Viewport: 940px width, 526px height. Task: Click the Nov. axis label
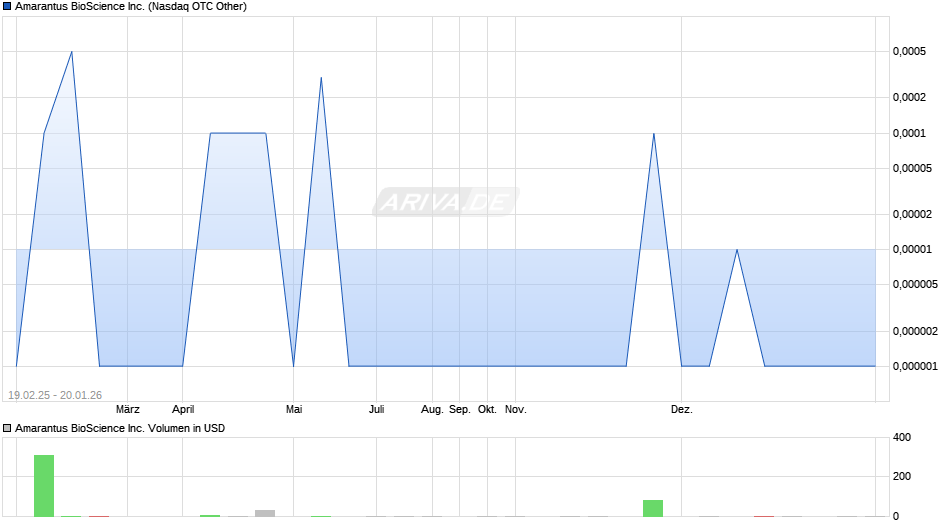(516, 410)
